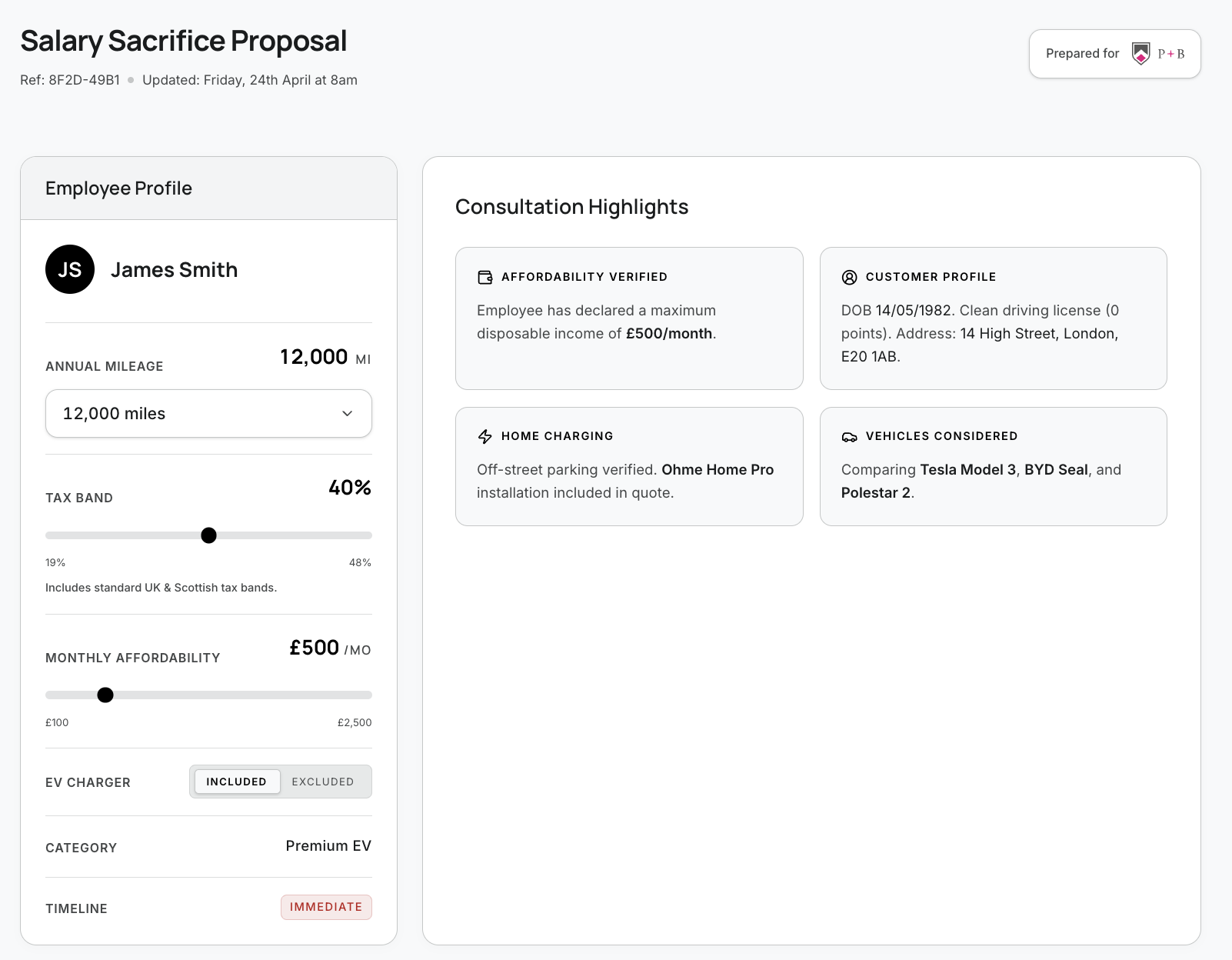Image resolution: width=1232 pixels, height=960 pixels.
Task: Click the Prepared for P+B button
Action: 1114,54
